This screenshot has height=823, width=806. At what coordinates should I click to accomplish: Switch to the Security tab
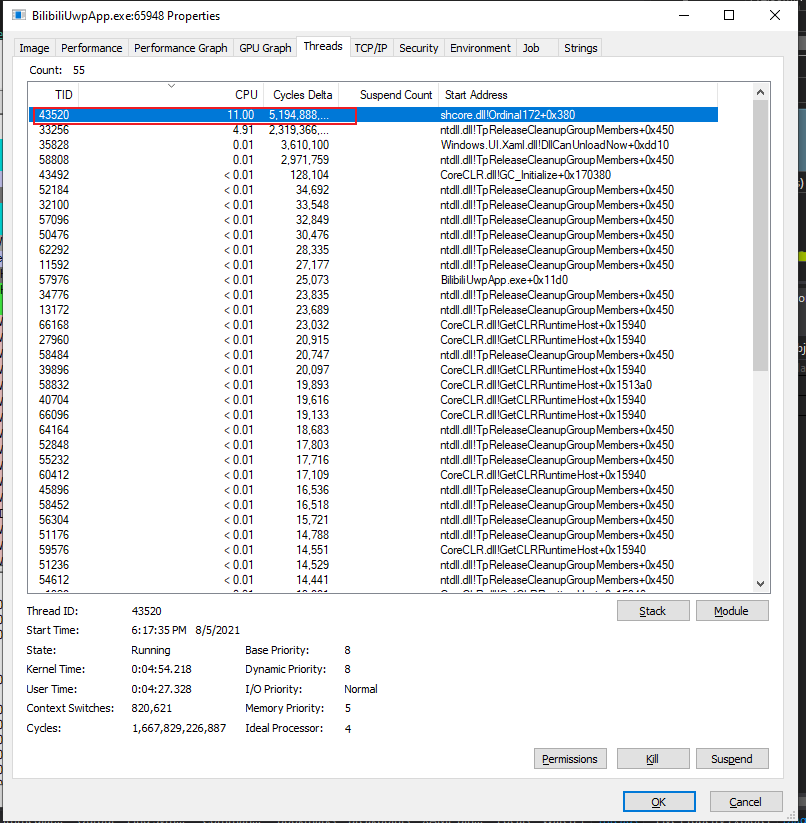[x=418, y=47]
